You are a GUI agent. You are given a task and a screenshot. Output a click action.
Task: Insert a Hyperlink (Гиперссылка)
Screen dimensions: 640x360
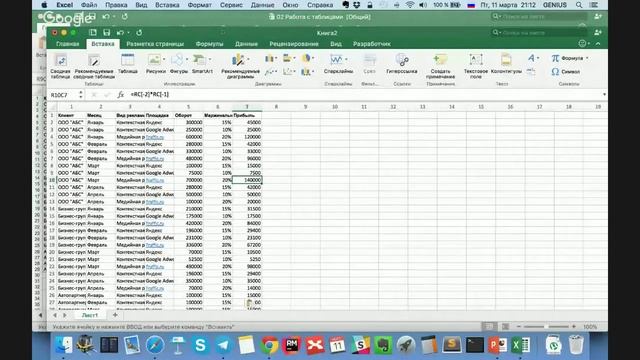pyautogui.click(x=402, y=64)
